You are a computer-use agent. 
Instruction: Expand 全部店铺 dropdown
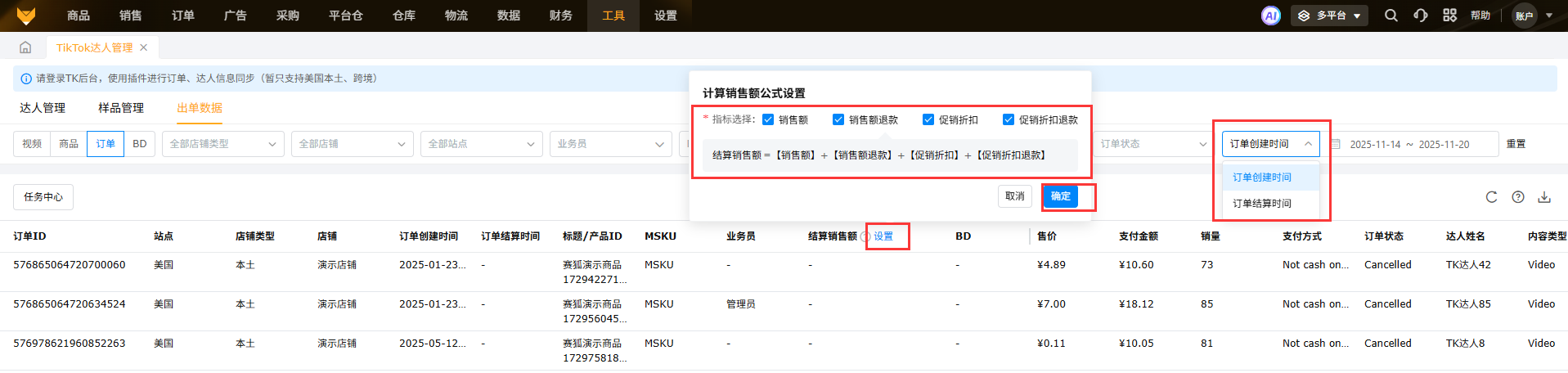click(x=353, y=144)
